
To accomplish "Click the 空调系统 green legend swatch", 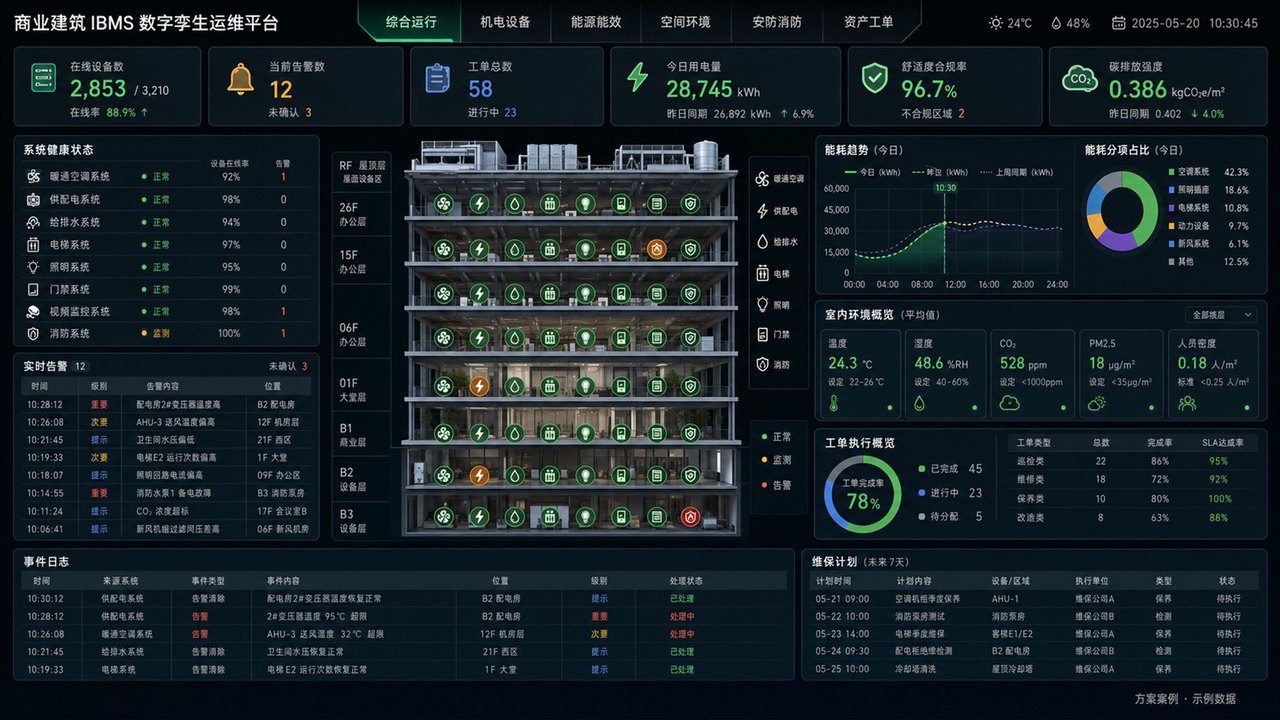I will click(1173, 172).
